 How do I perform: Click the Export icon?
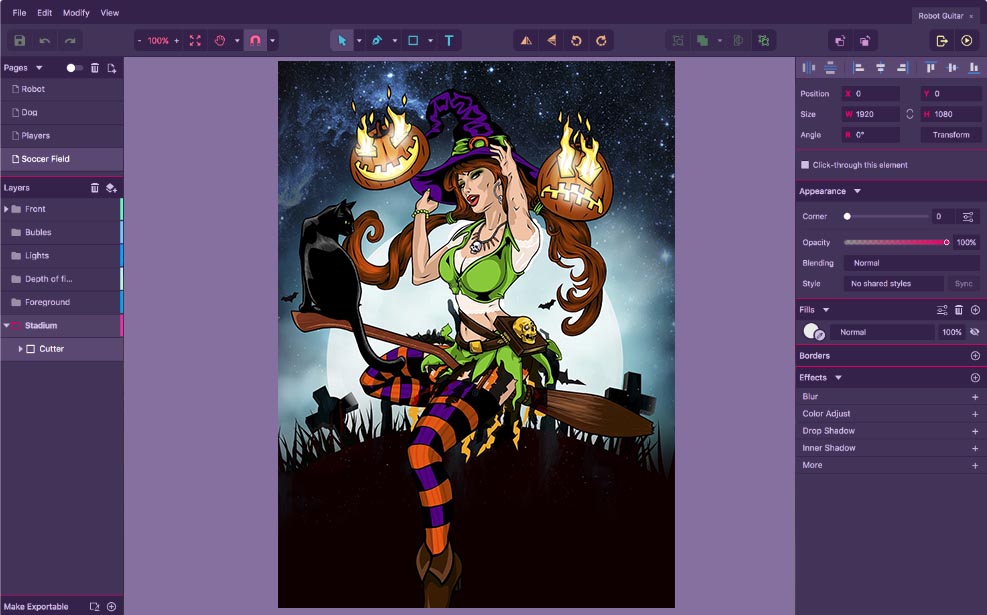[942, 41]
